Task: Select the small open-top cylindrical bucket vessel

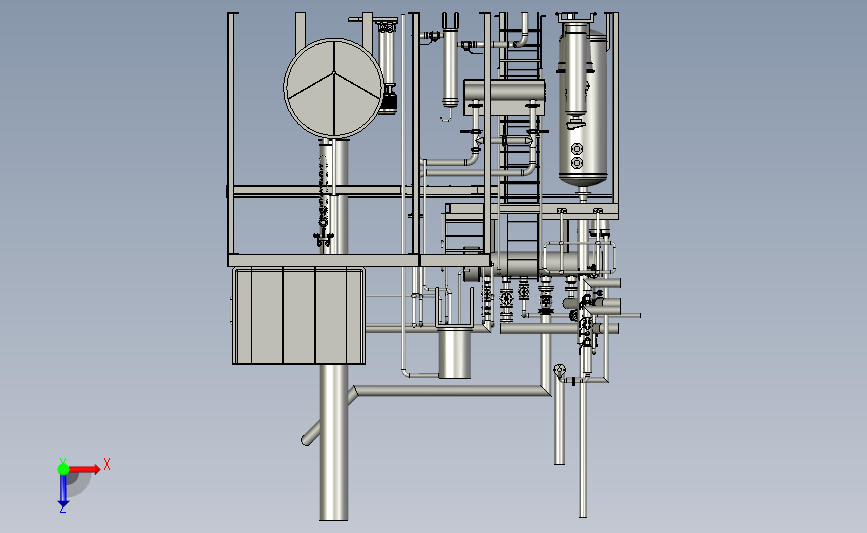Action: 455,353
